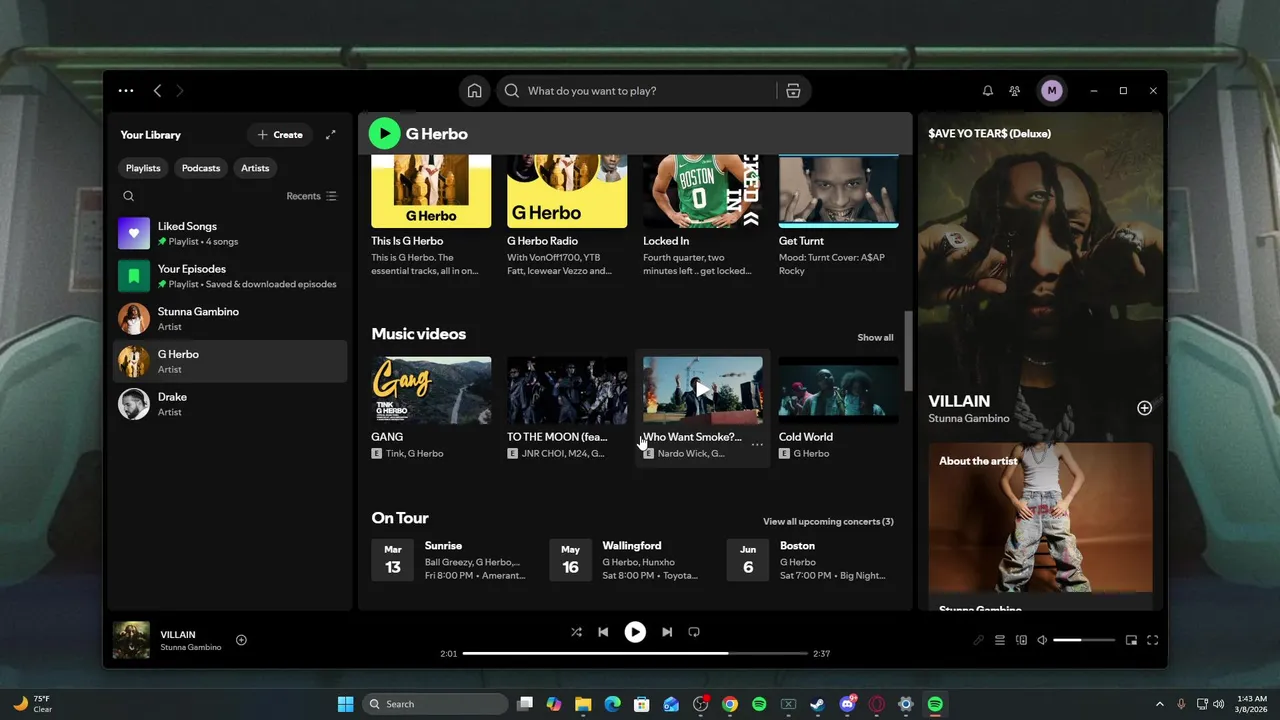Open the Recents sort dropdown
Image resolution: width=1280 pixels, height=720 pixels.
(x=312, y=196)
